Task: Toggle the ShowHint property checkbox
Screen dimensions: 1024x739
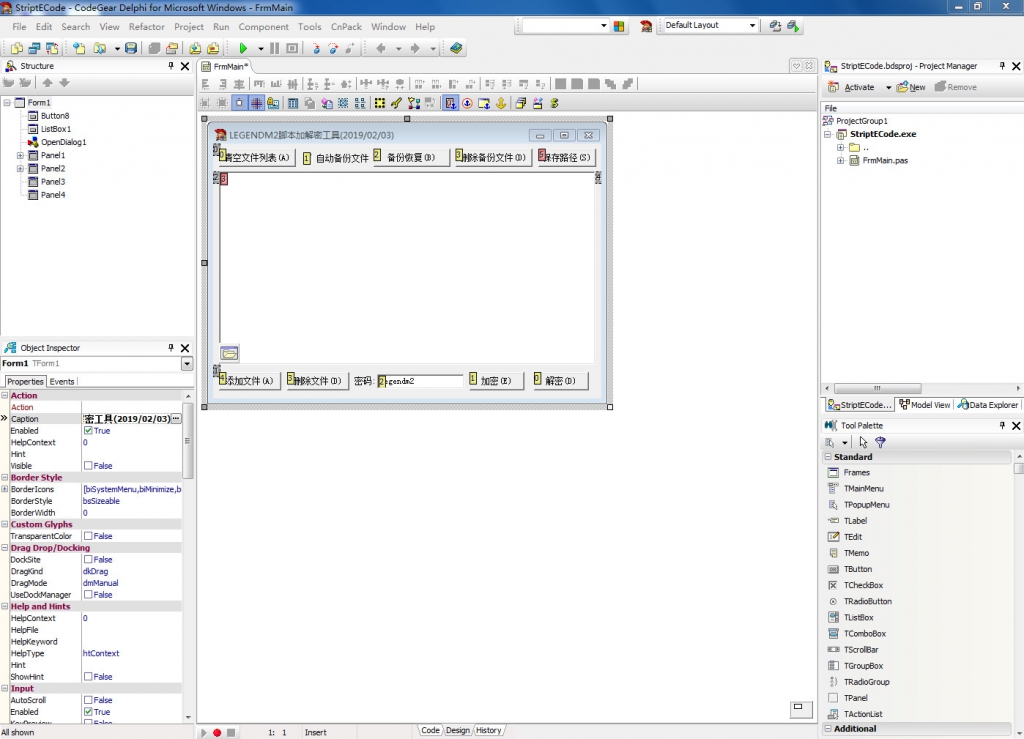Action: [x=88, y=677]
